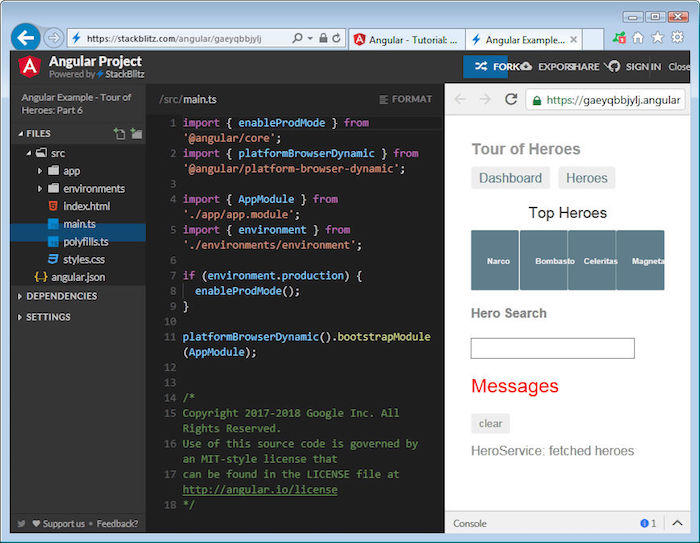This screenshot has height=543, width=700.
Task: Click the EXPORT button
Action: tap(546, 67)
